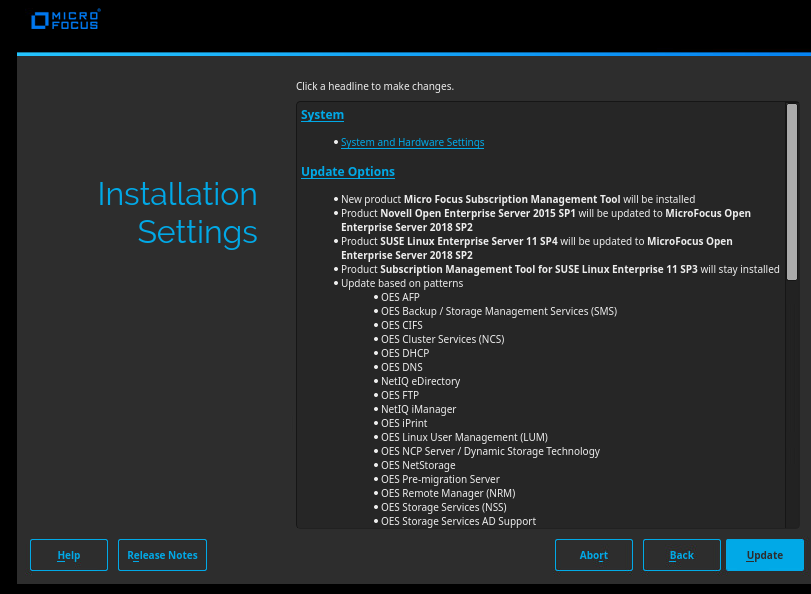This screenshot has height=594, width=811.
Task: Click the OES DHCP list item
Action: click(404, 353)
